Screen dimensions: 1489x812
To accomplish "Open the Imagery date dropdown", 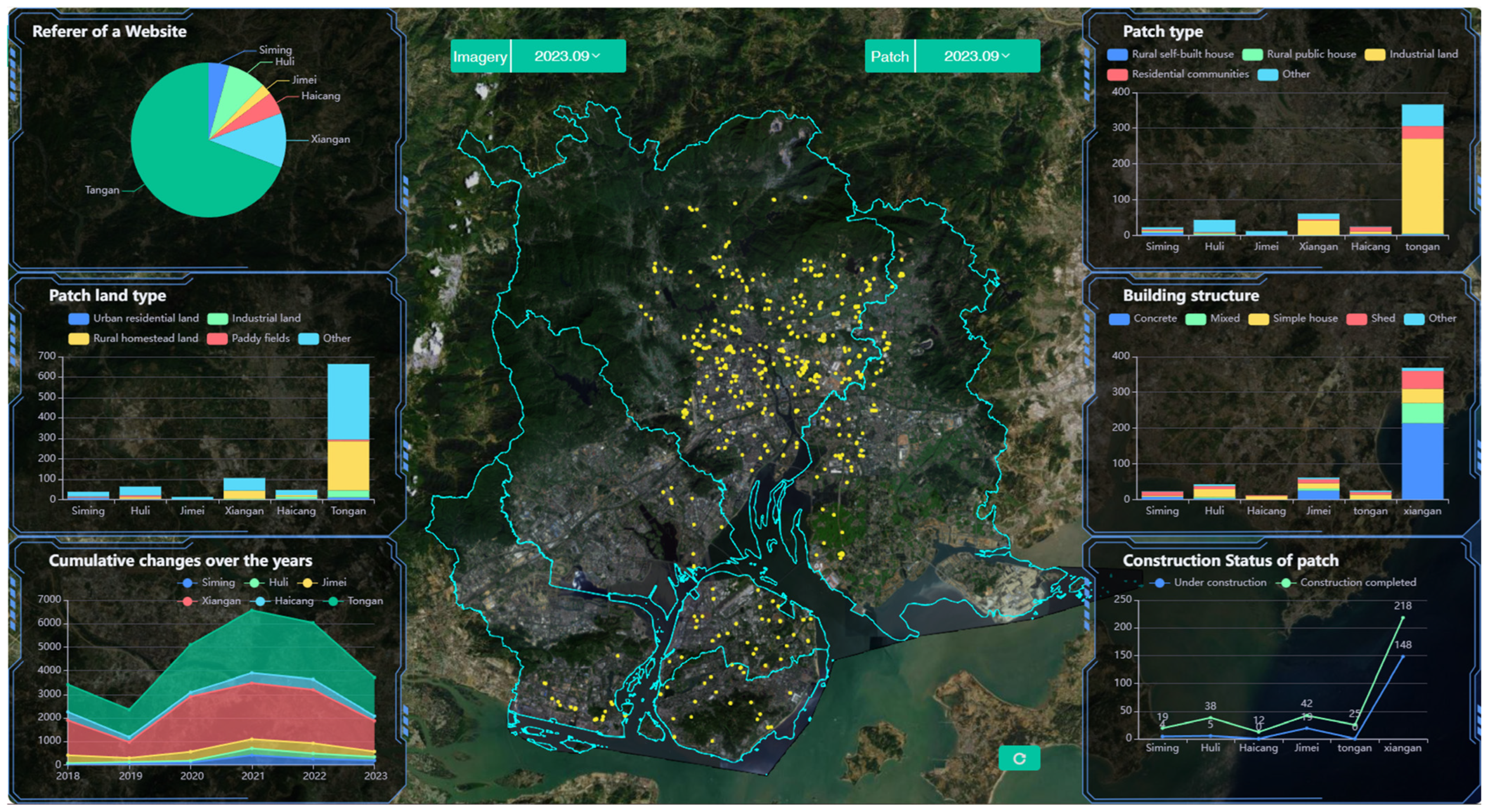I will point(567,56).
